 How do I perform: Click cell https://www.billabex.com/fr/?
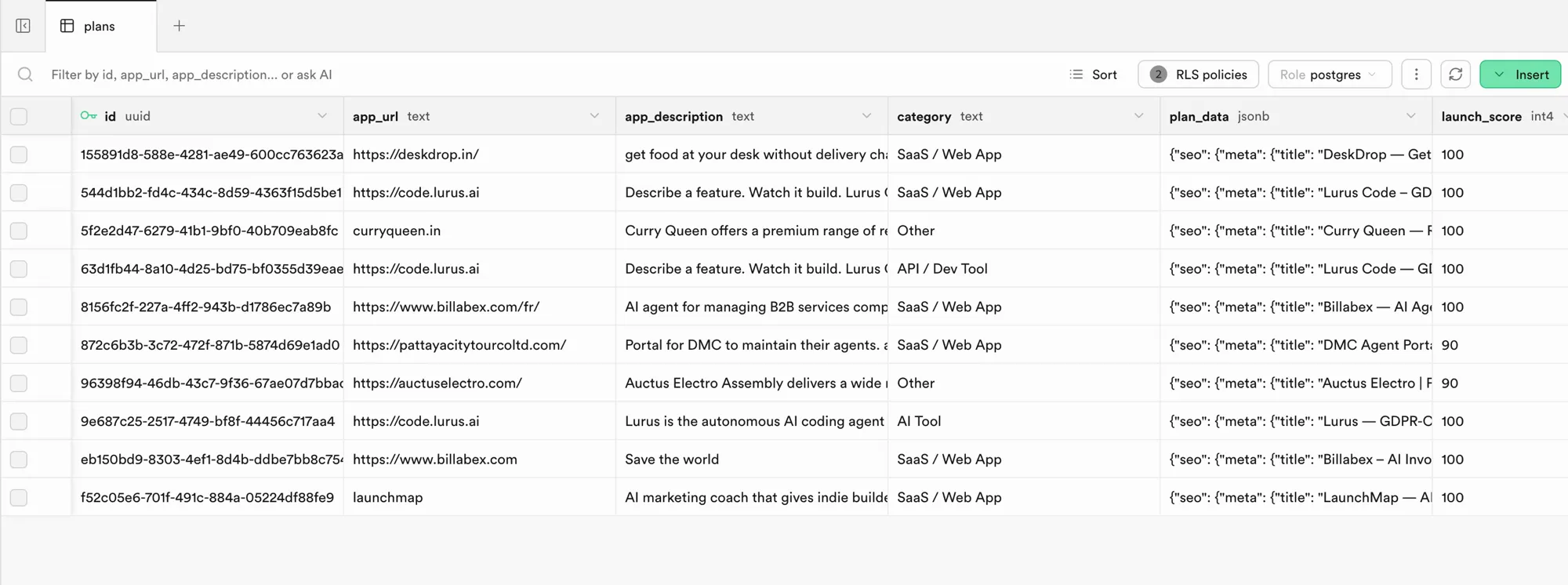[x=480, y=307]
